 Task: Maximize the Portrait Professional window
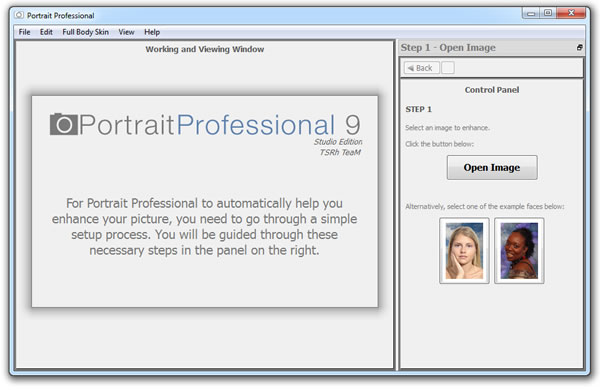548,13
